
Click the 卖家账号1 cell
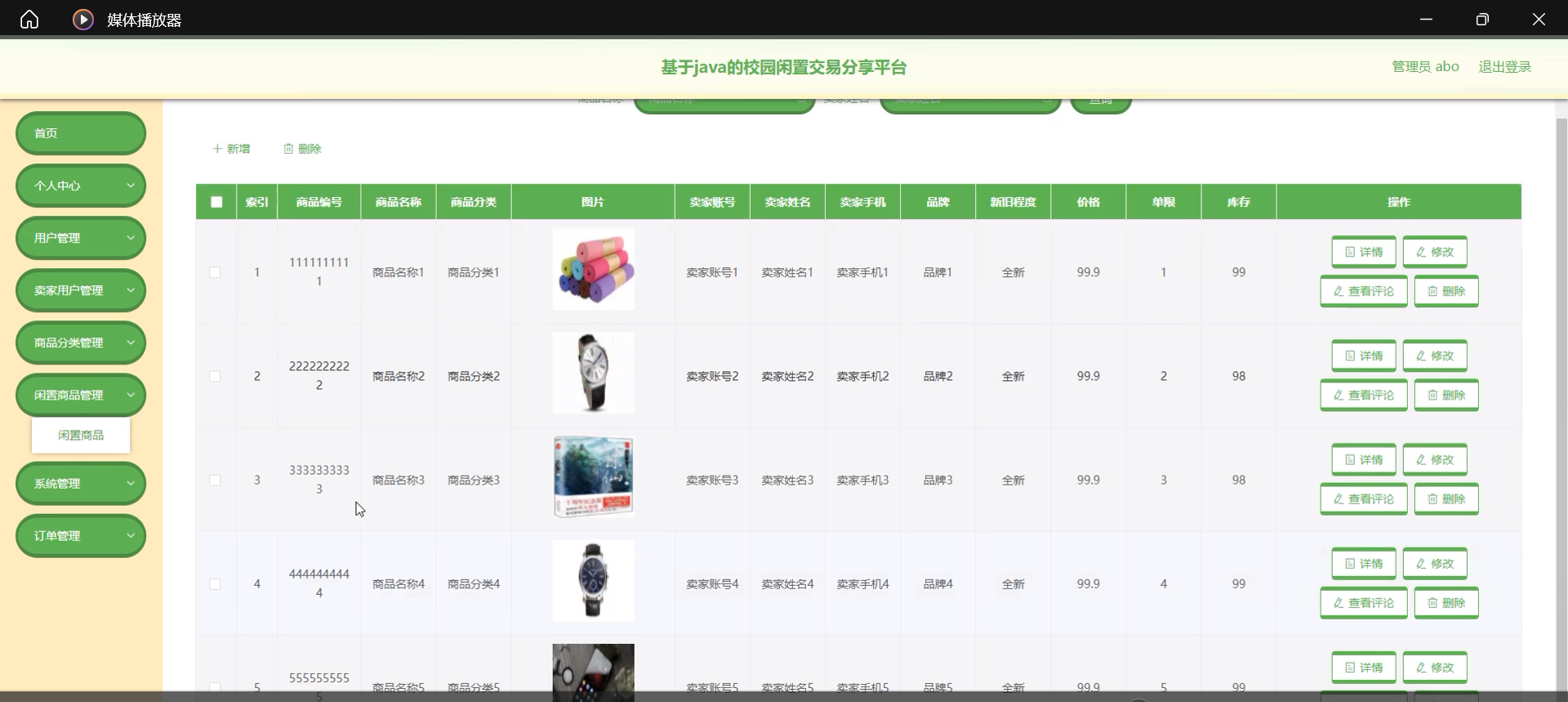pos(712,272)
